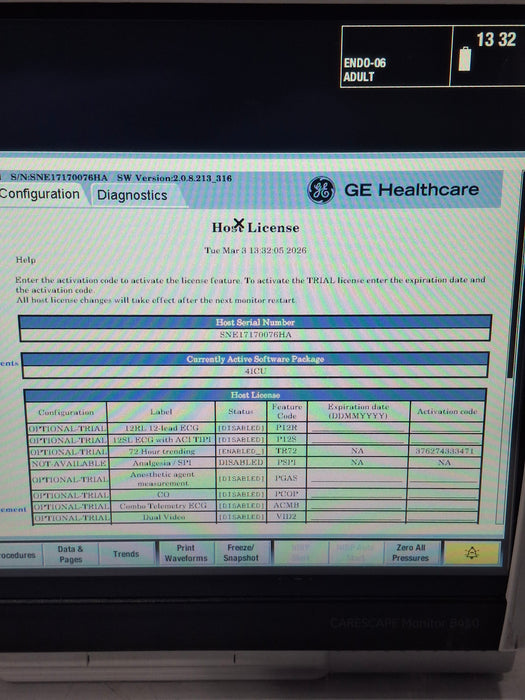This screenshot has width=525, height=700.
Task: Focus the expiration date field for P12S
Action: (x=358, y=439)
